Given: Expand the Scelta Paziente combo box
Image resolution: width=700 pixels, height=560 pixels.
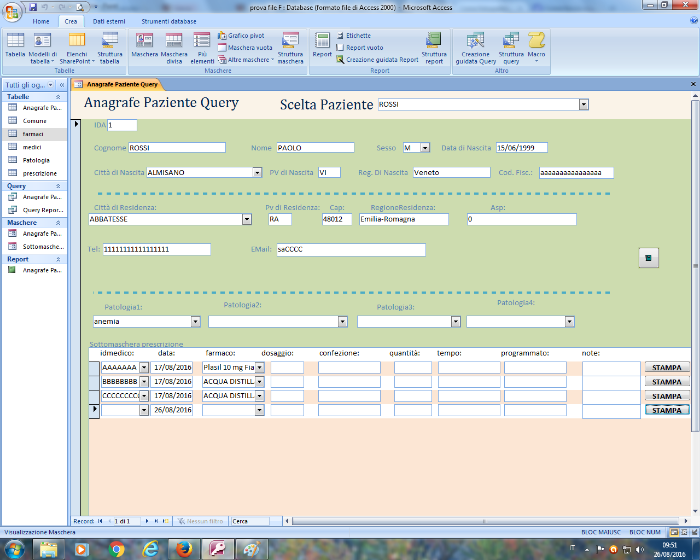Looking at the screenshot, I should pos(583,104).
